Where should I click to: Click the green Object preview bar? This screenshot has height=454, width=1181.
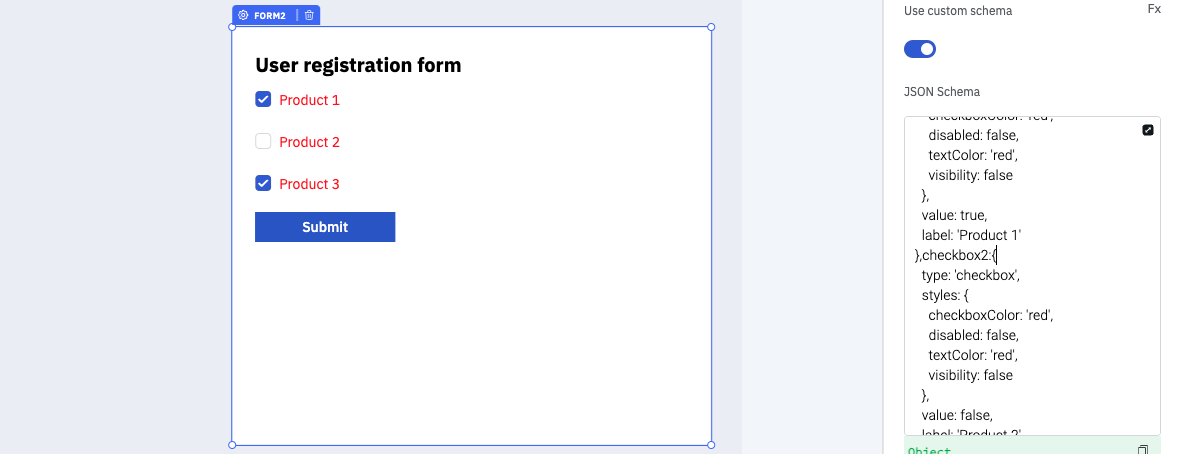click(1020, 449)
